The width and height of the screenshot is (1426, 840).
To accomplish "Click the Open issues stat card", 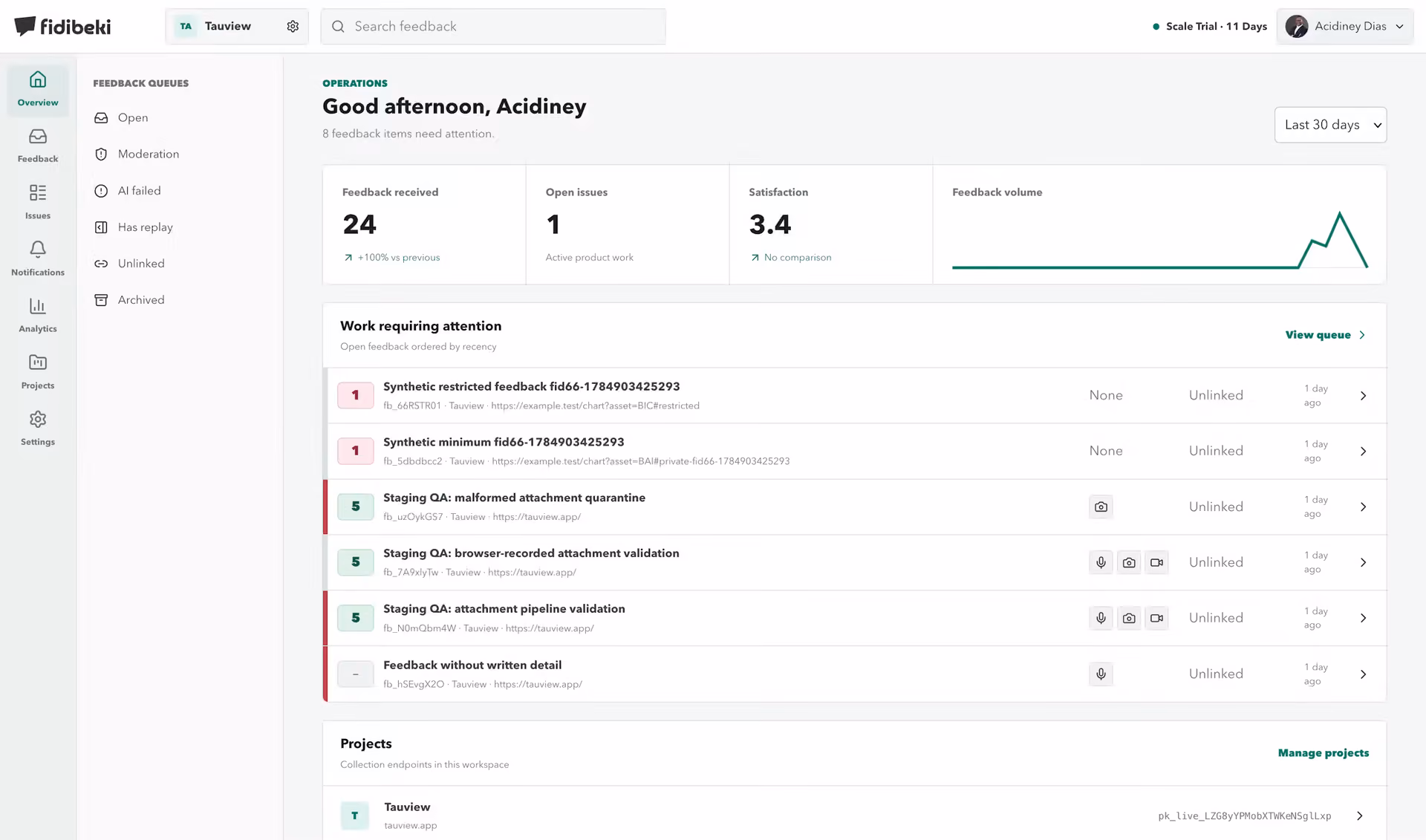I will (628, 224).
